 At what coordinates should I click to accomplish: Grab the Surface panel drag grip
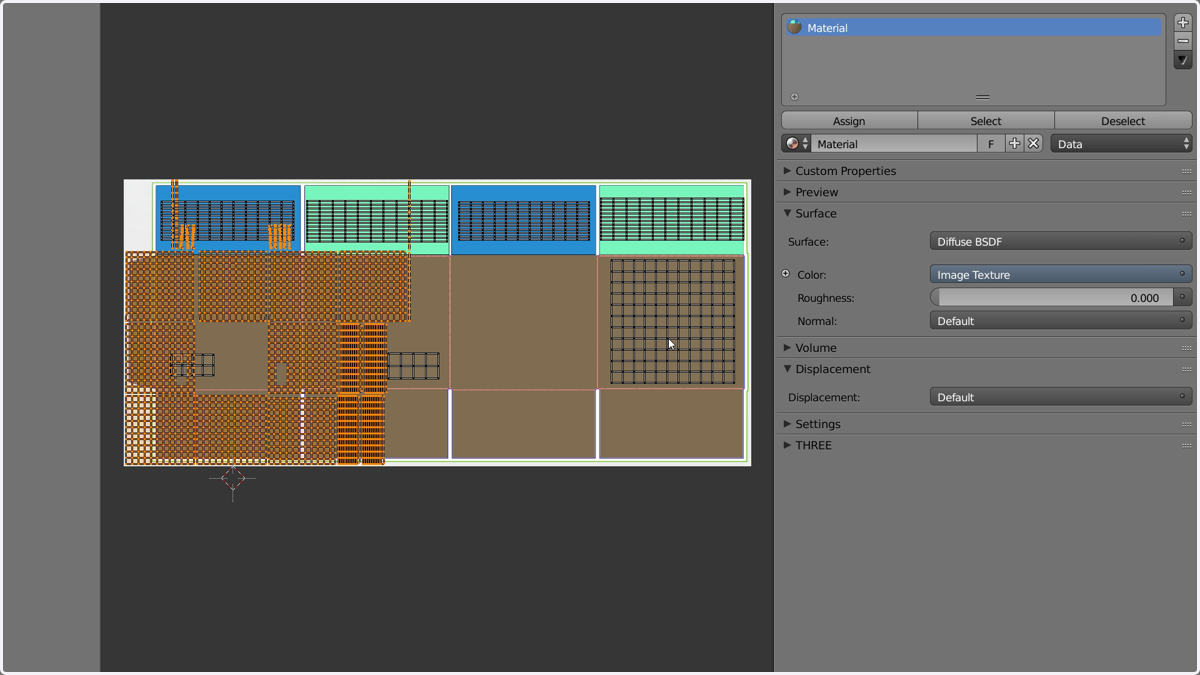click(x=1186, y=213)
